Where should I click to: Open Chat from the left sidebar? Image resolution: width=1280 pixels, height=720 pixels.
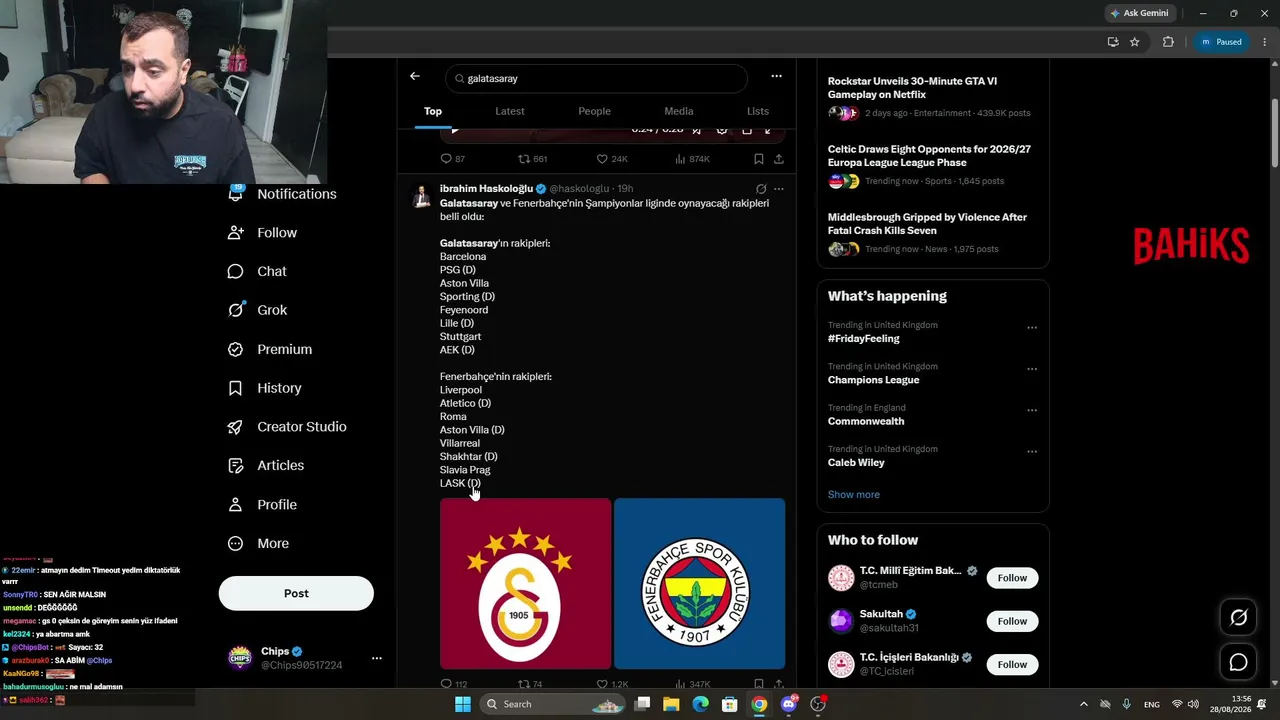[257, 271]
